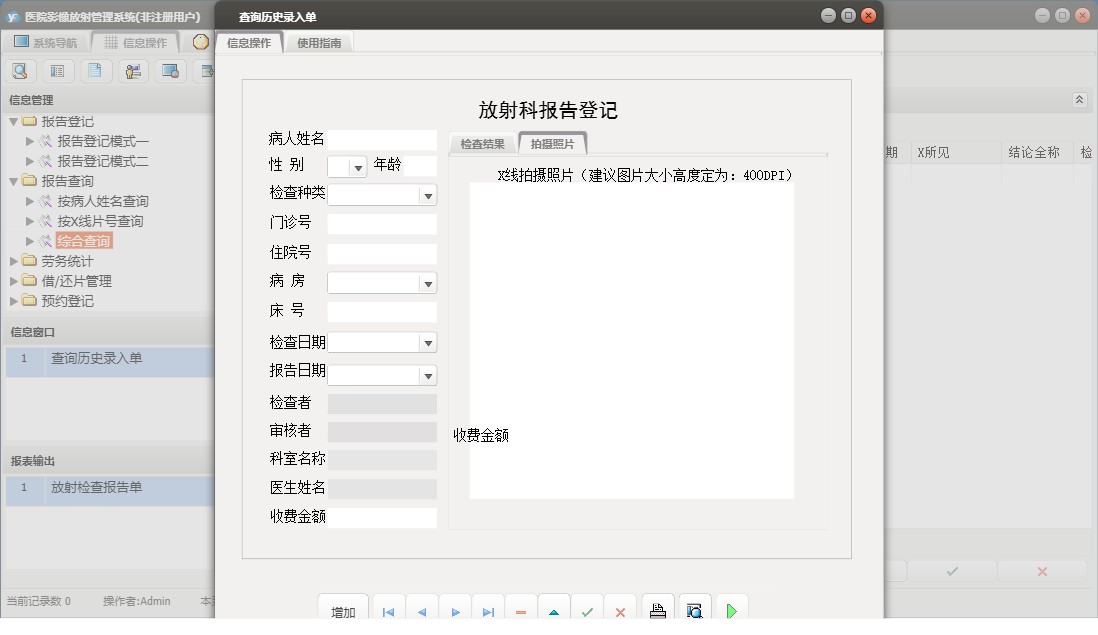Open the blank document toolbar icon
Screen dimensions: 1098x635
[x=94, y=71]
